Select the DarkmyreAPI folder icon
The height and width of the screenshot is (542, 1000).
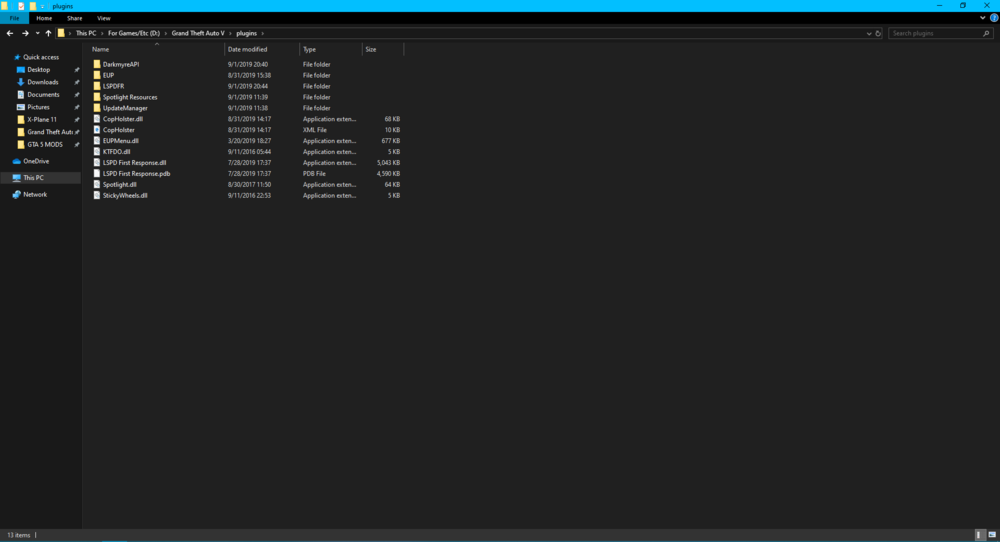97,64
